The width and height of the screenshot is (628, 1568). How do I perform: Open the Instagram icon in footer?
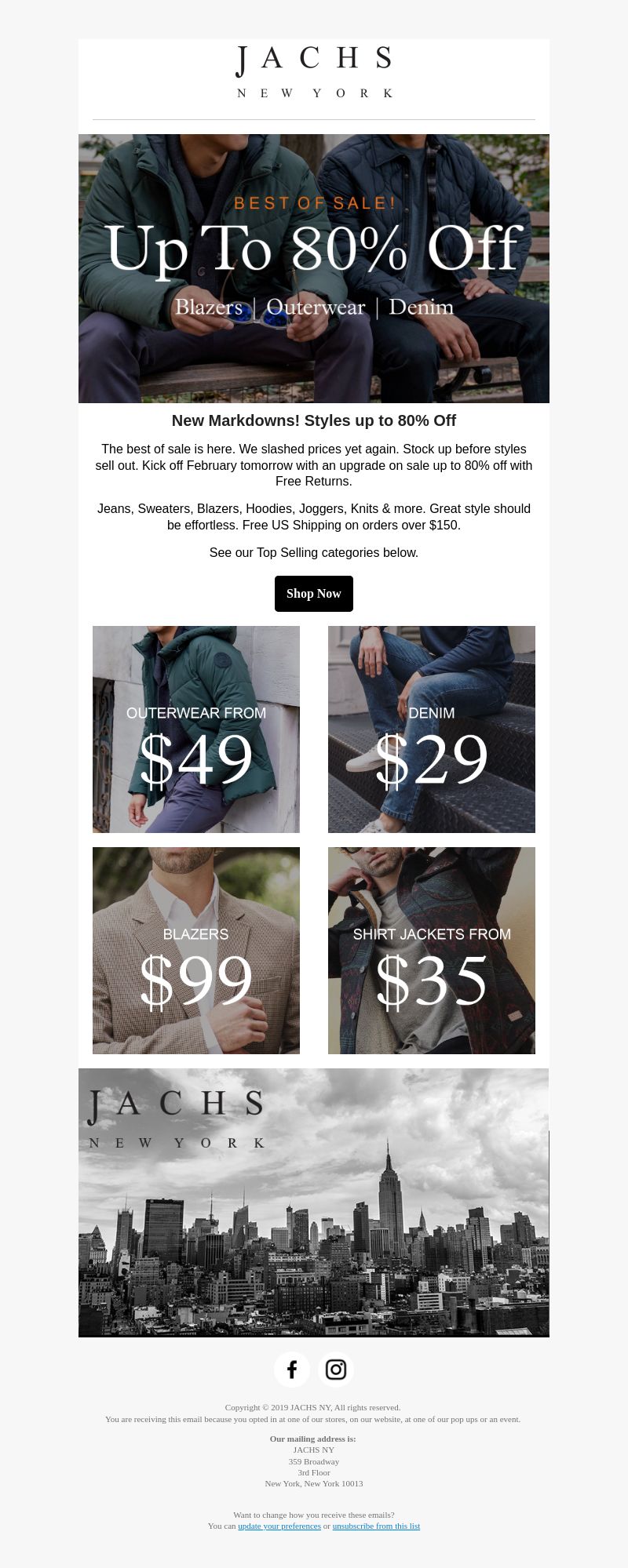(336, 1370)
